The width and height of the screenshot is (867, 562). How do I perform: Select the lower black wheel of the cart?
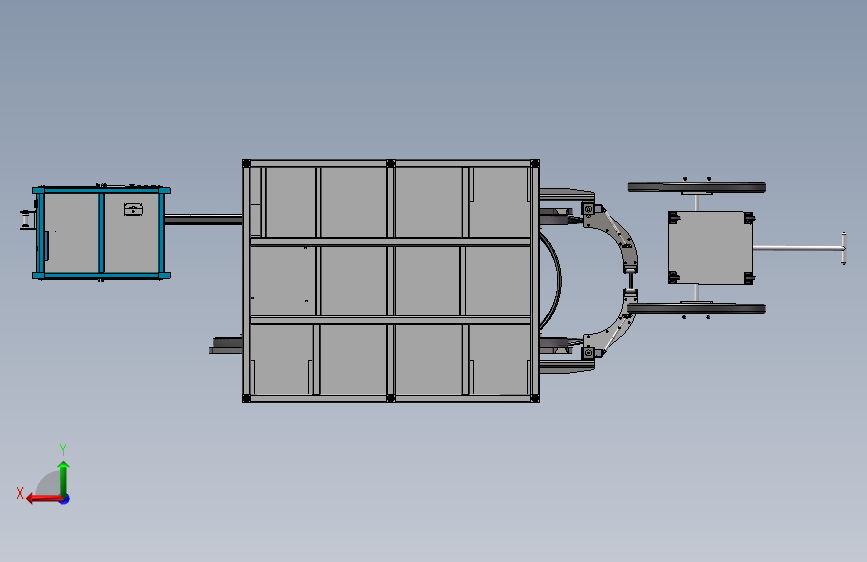697,309
